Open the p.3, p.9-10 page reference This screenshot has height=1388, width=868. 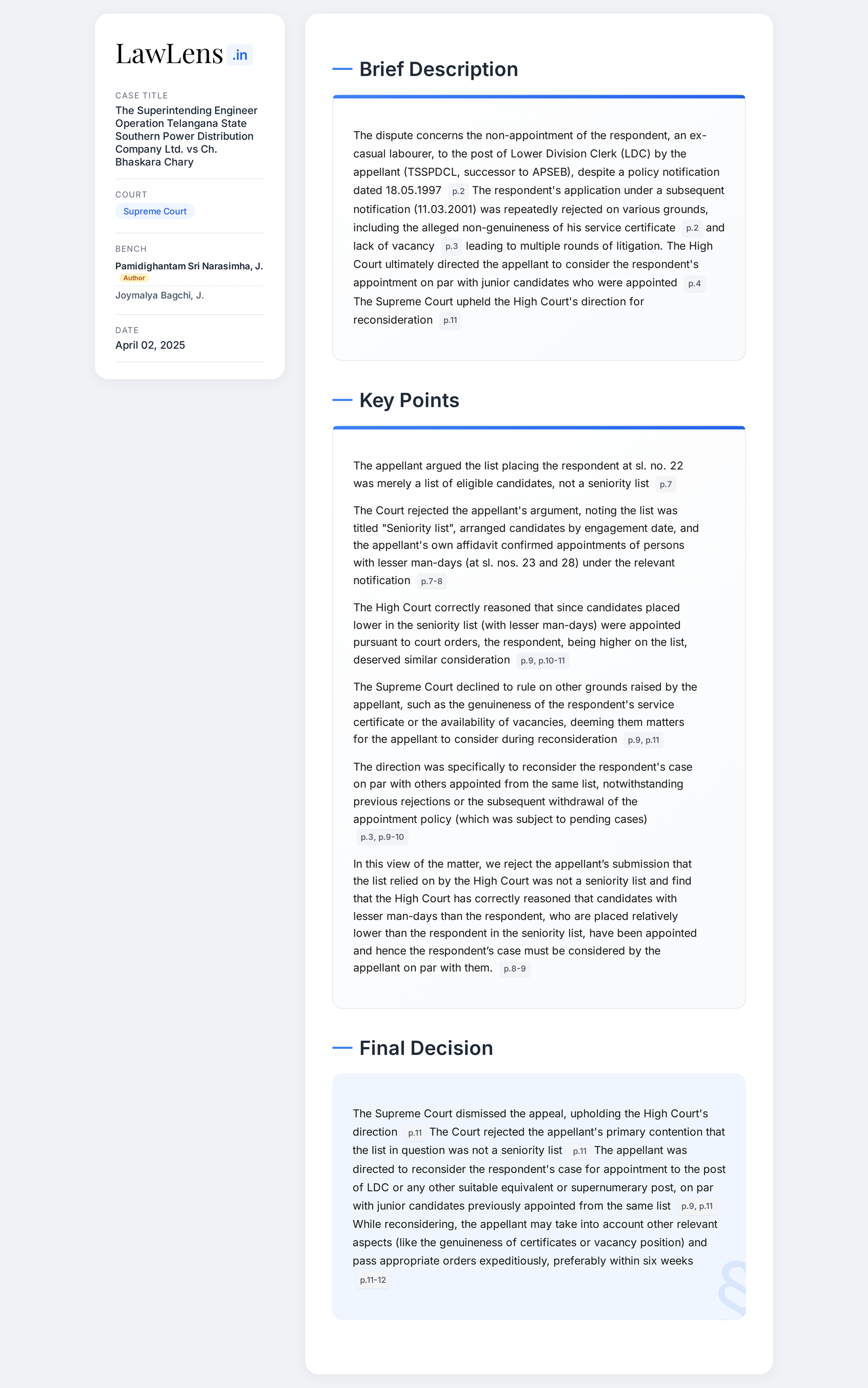[382, 837]
